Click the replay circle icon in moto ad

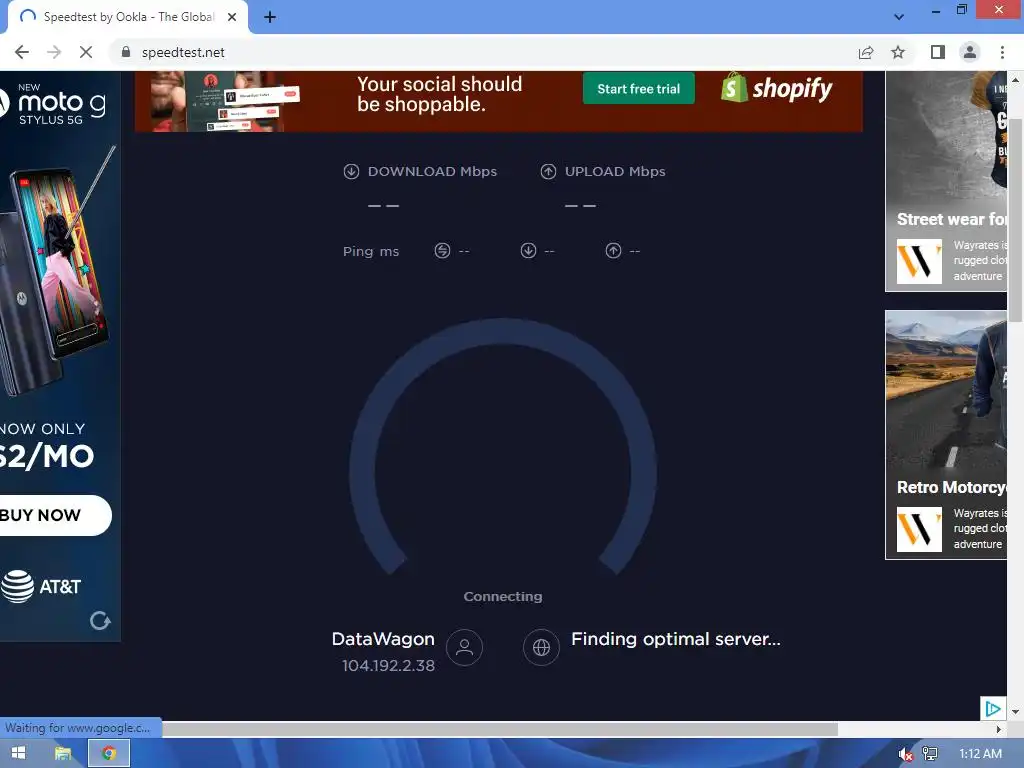tap(100, 620)
